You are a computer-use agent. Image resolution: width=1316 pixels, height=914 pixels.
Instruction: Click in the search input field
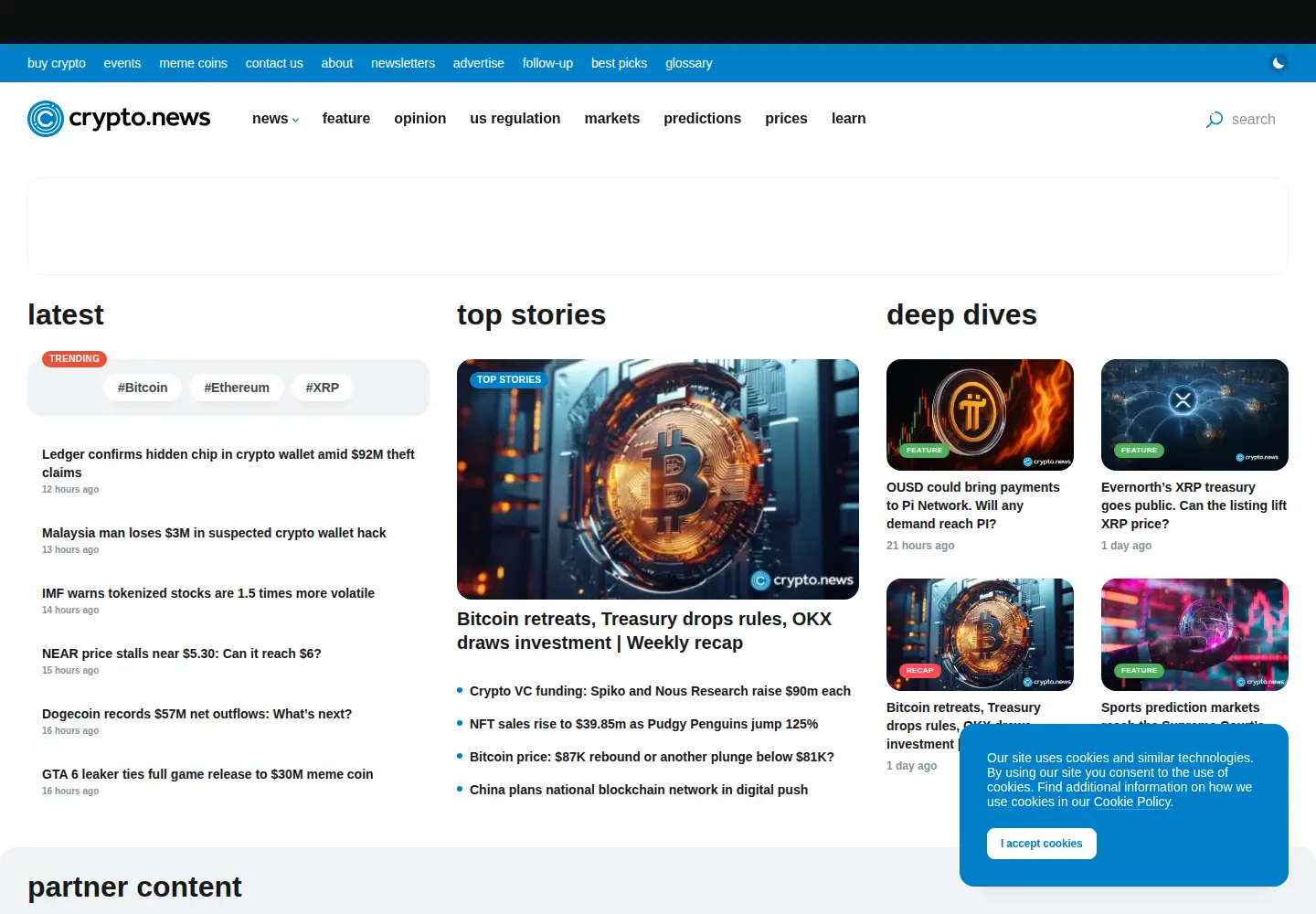[1254, 120]
